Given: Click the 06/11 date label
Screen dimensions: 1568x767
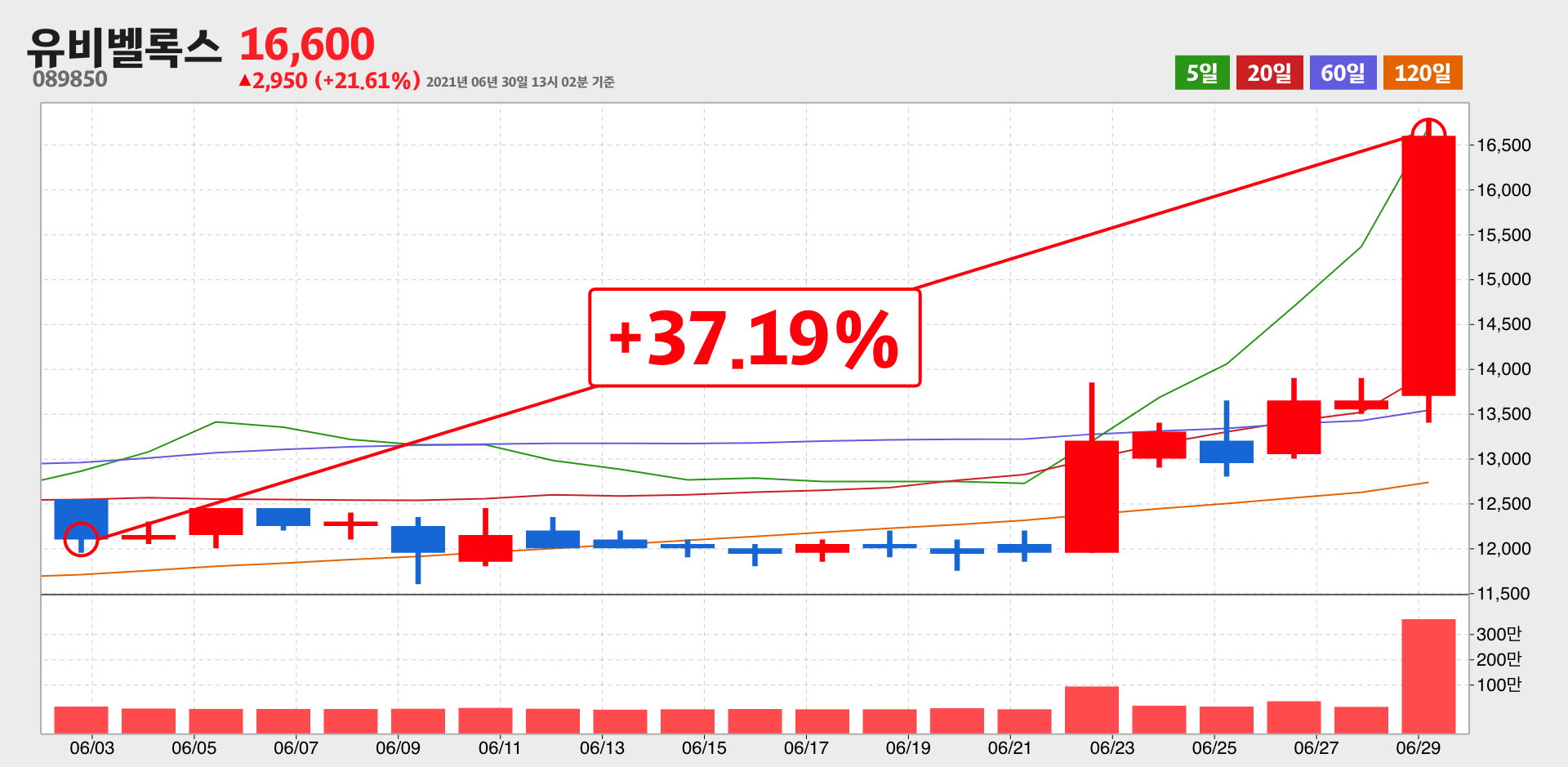Looking at the screenshot, I should pos(500,747).
